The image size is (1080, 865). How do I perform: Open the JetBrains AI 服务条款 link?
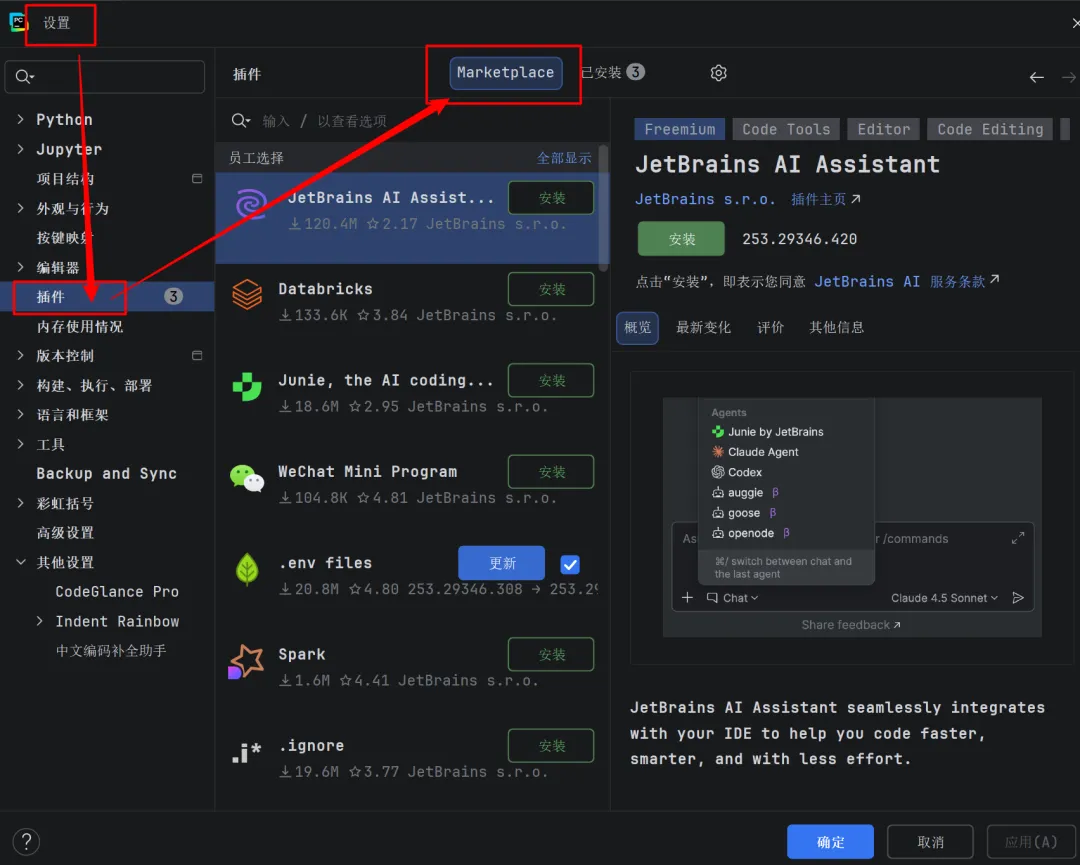click(x=906, y=281)
